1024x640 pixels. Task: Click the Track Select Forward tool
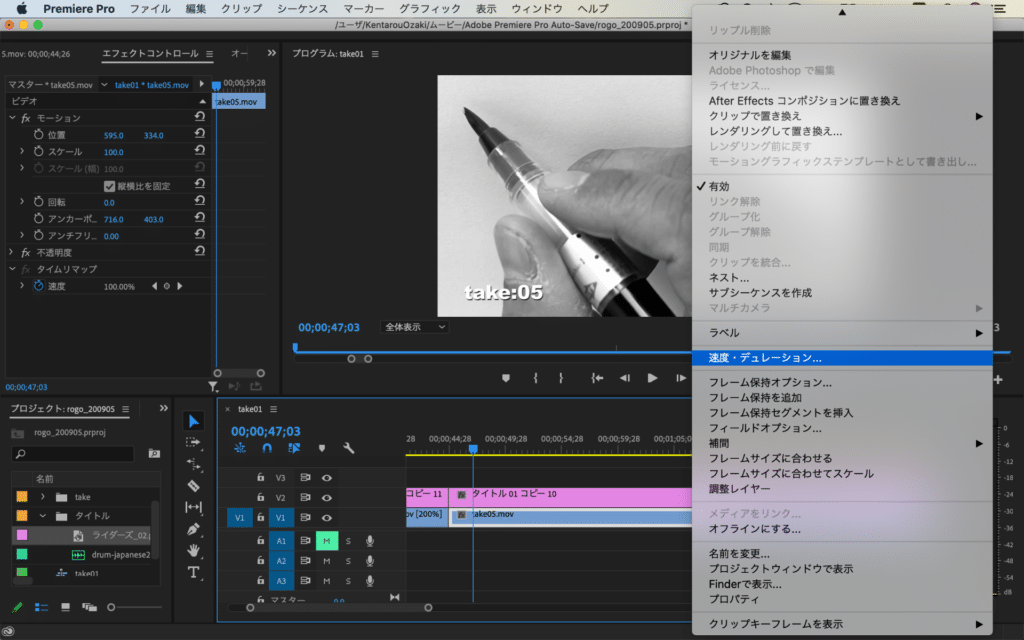(x=194, y=442)
